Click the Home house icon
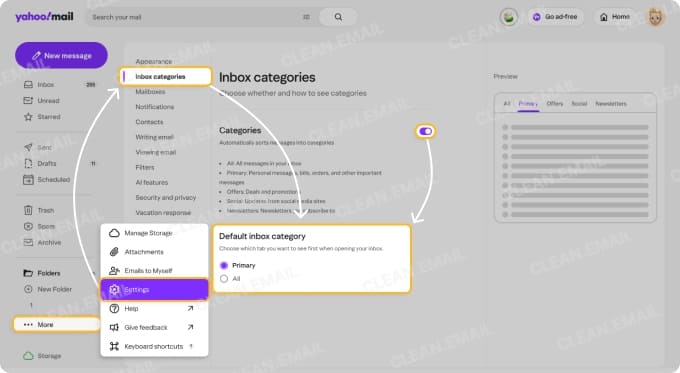Screen dimensions: 680x373 coord(603,17)
